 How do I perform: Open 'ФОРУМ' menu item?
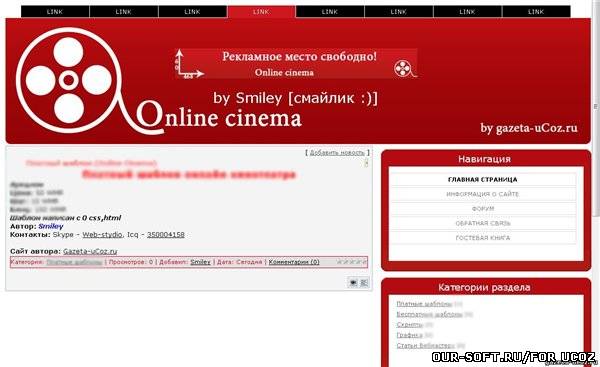point(483,209)
